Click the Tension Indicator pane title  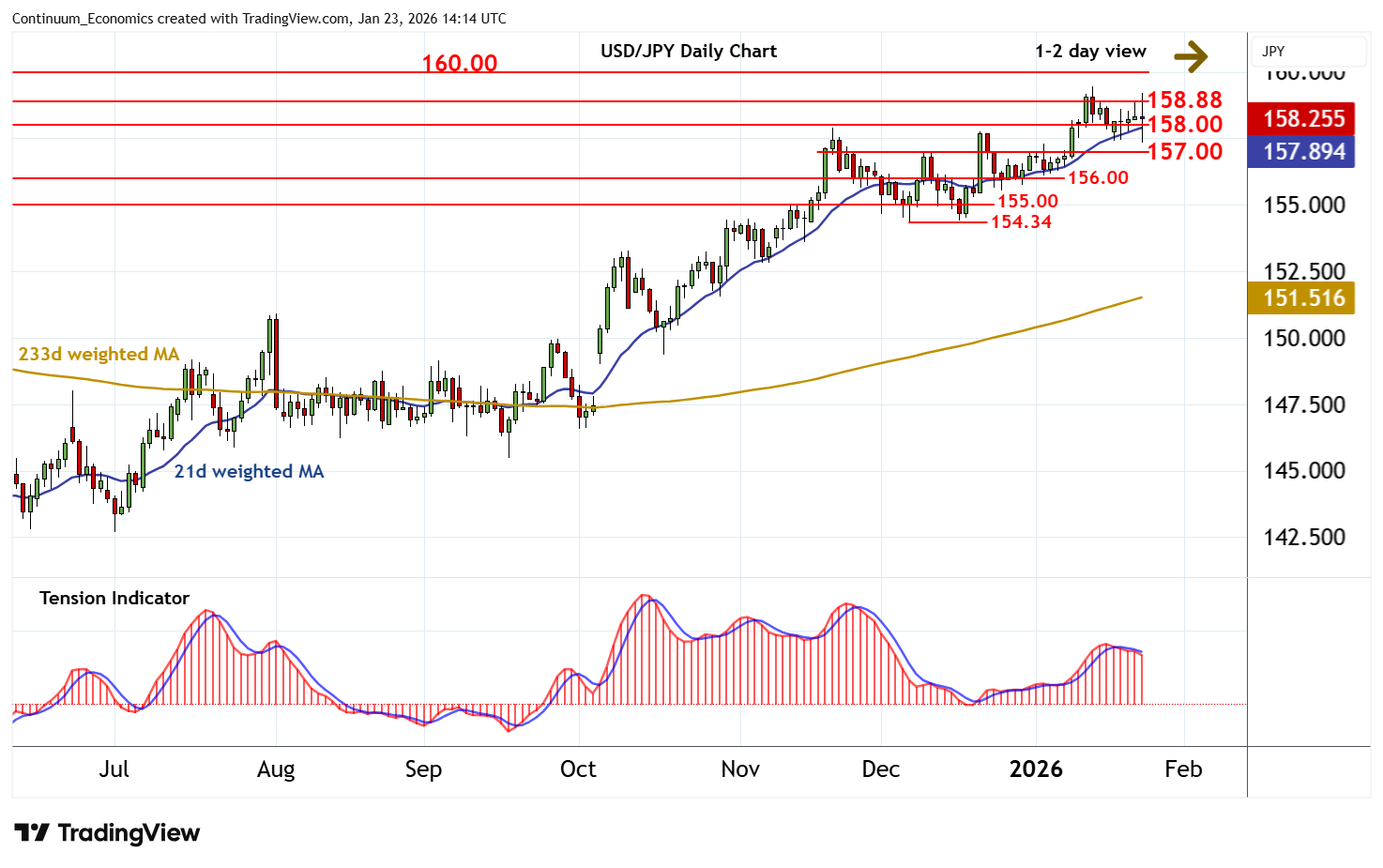114,598
